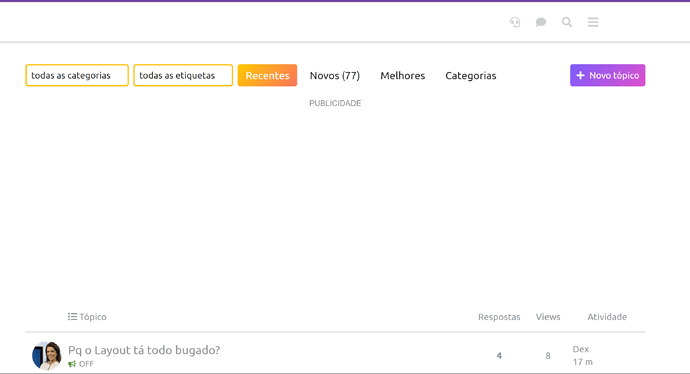Viewport: 690px width, 374px height.
Task: Sort by Respostas column header
Action: (x=499, y=317)
